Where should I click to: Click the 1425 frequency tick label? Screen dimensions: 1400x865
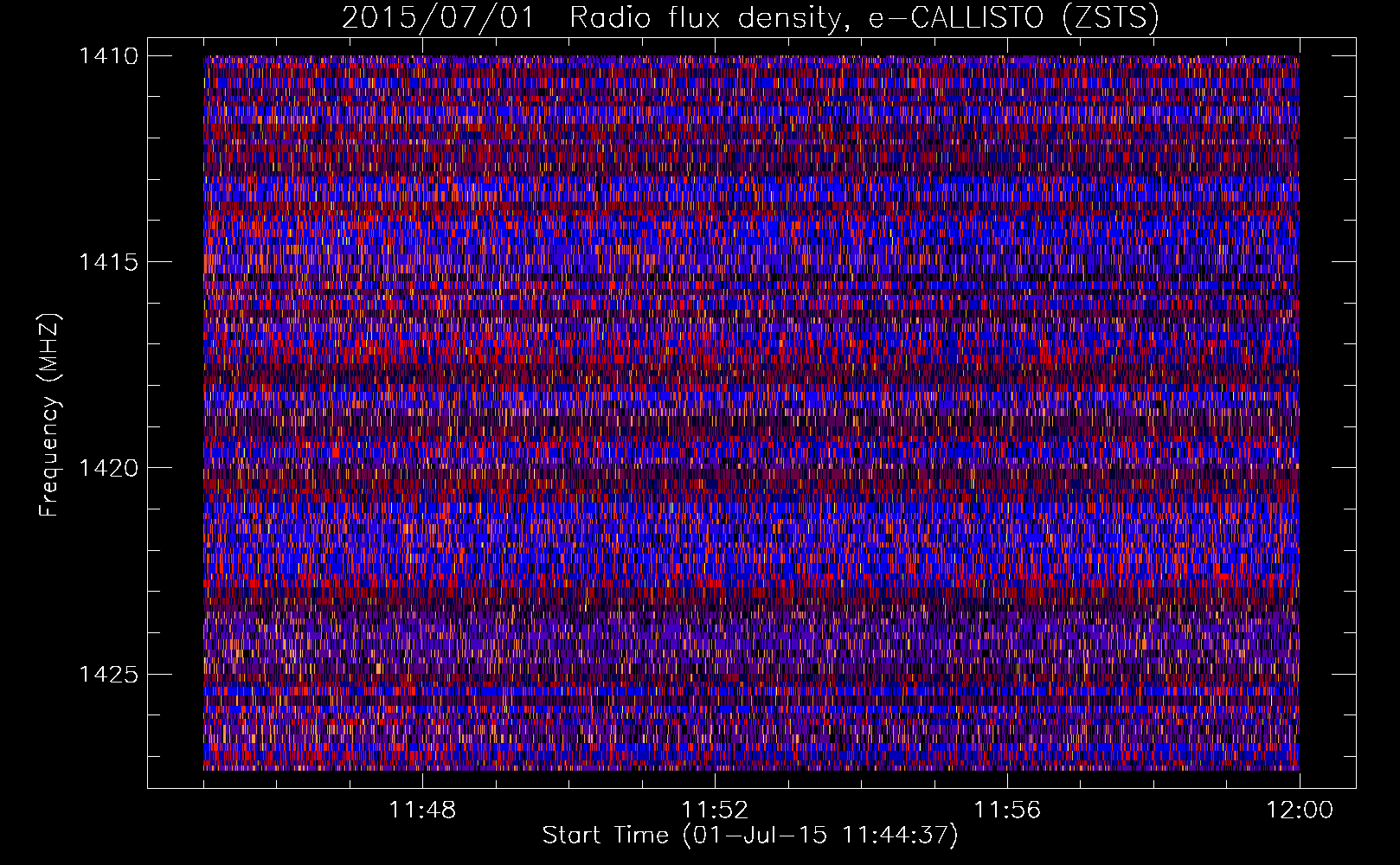pyautogui.click(x=108, y=674)
